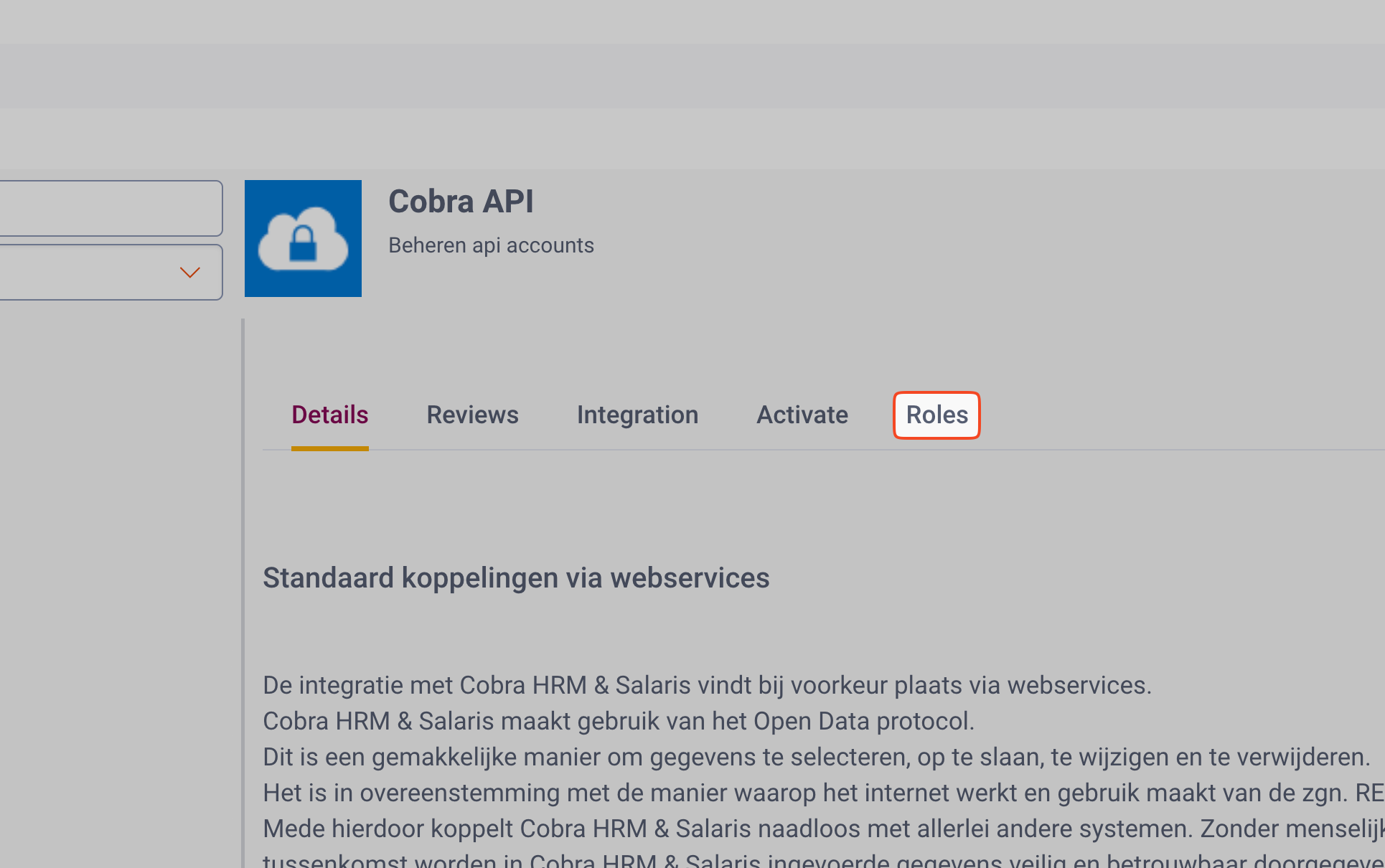Click the line starting 'De integratie met Cobra'

[707, 686]
